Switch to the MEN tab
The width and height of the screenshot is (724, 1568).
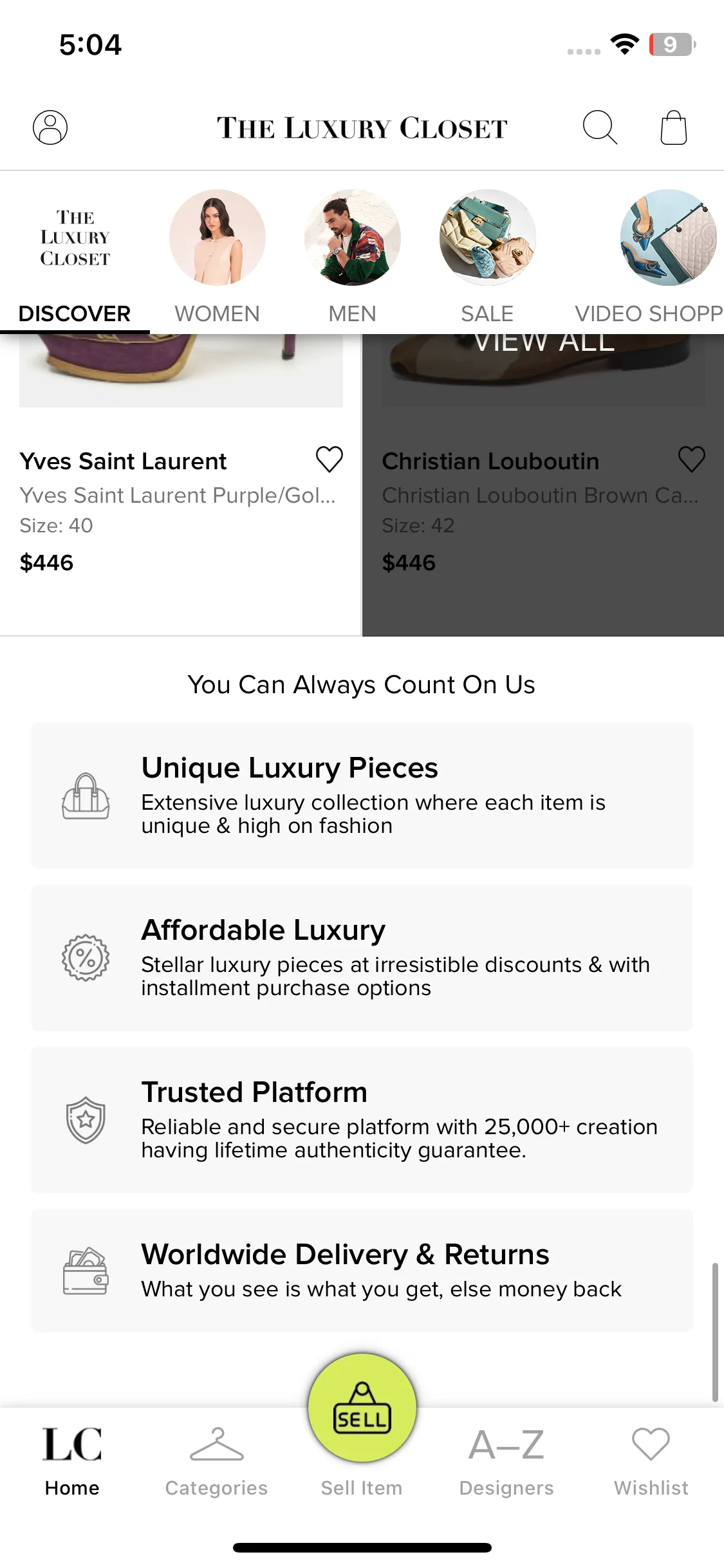pyautogui.click(x=353, y=257)
